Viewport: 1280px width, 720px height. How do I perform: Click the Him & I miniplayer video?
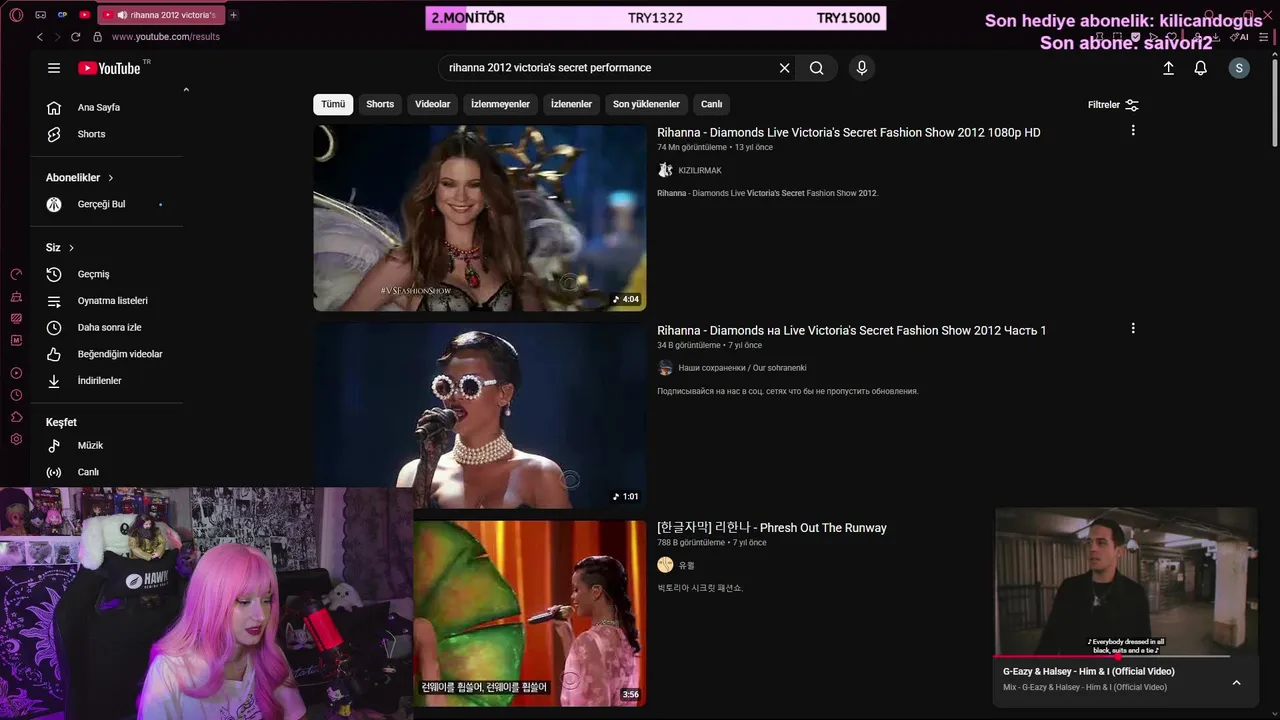tap(1126, 582)
